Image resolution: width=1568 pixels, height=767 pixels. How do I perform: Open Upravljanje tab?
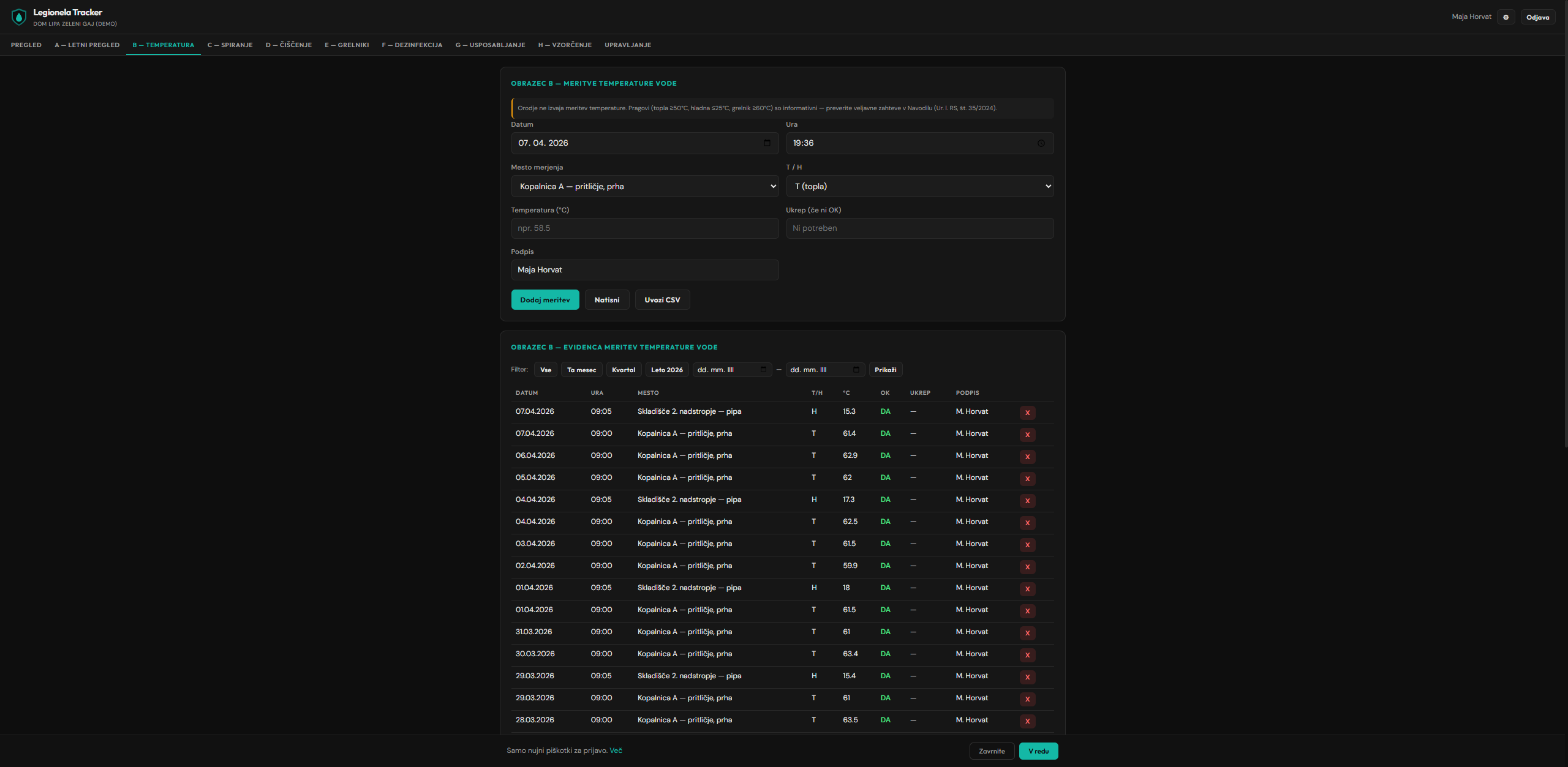[628, 45]
